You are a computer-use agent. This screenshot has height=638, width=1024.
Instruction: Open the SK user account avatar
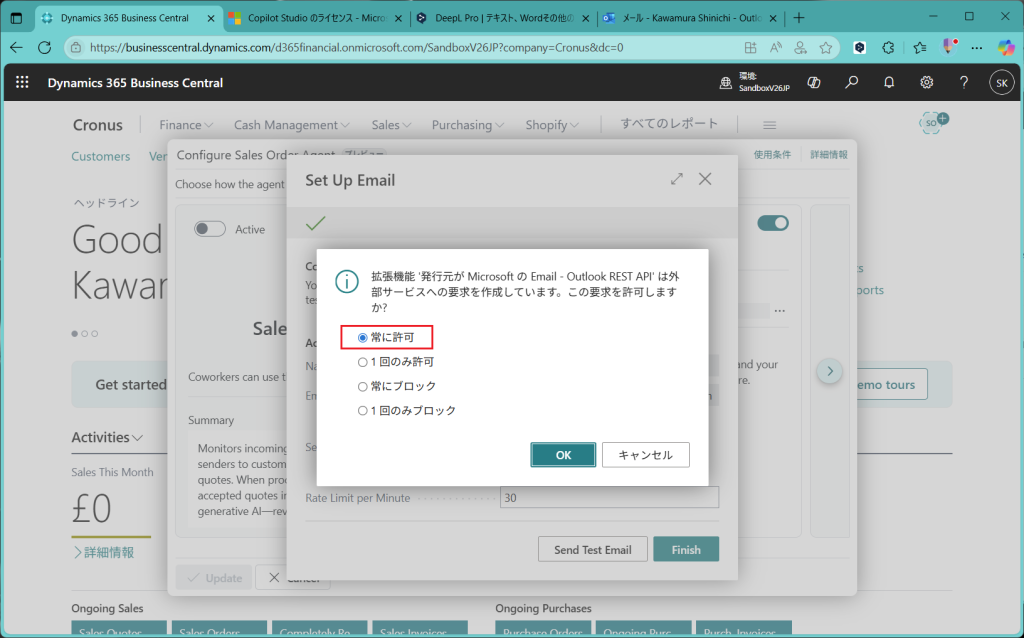click(1002, 83)
